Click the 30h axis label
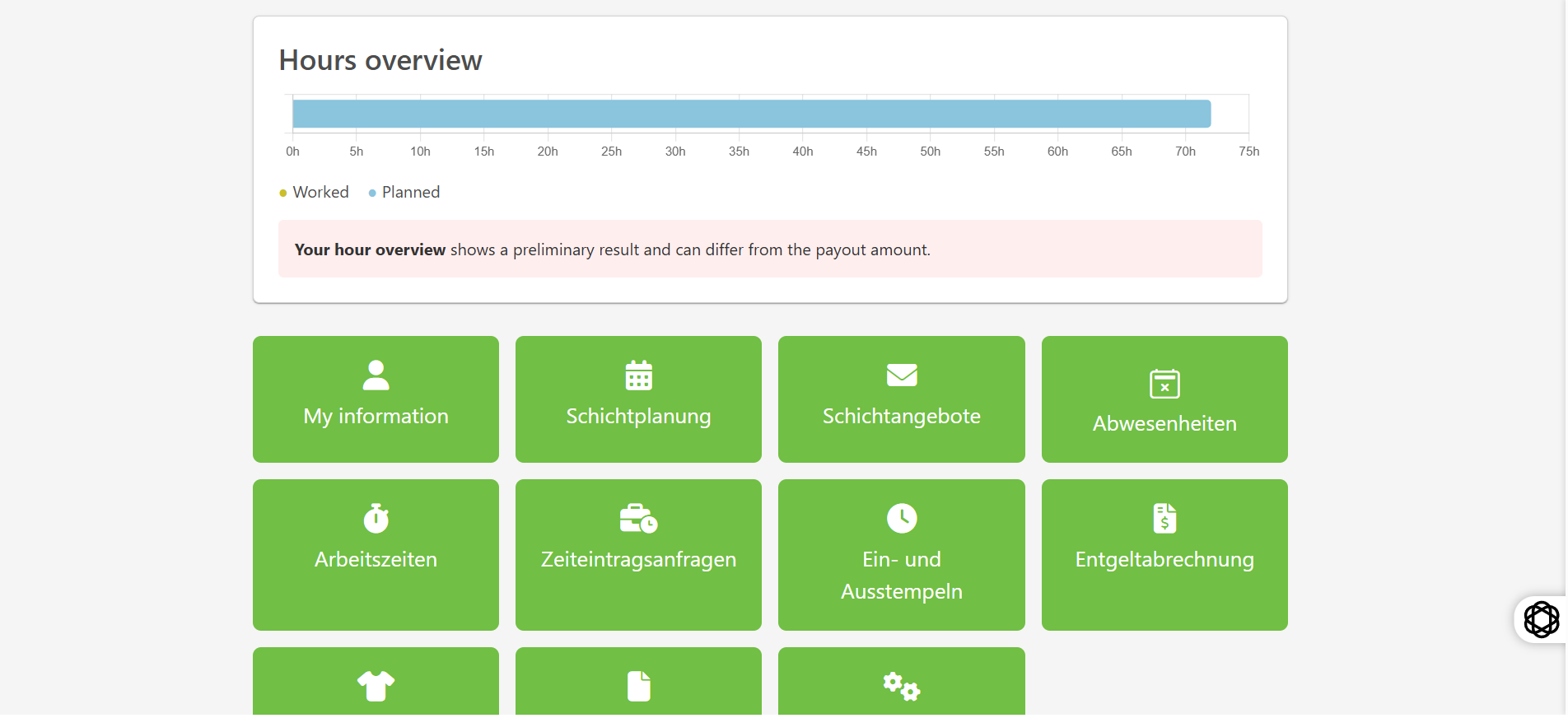 pos(675,152)
